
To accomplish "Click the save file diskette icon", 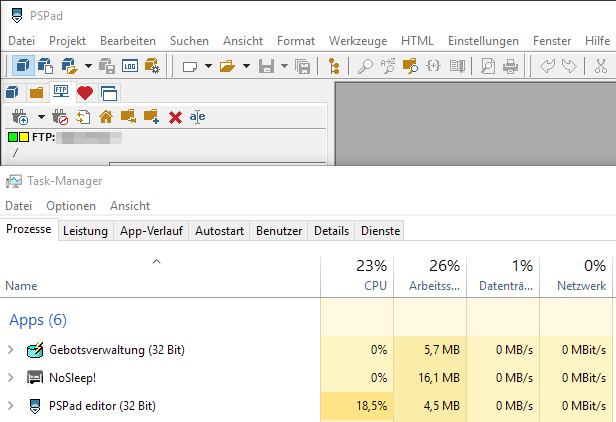I will pyautogui.click(x=266, y=66).
